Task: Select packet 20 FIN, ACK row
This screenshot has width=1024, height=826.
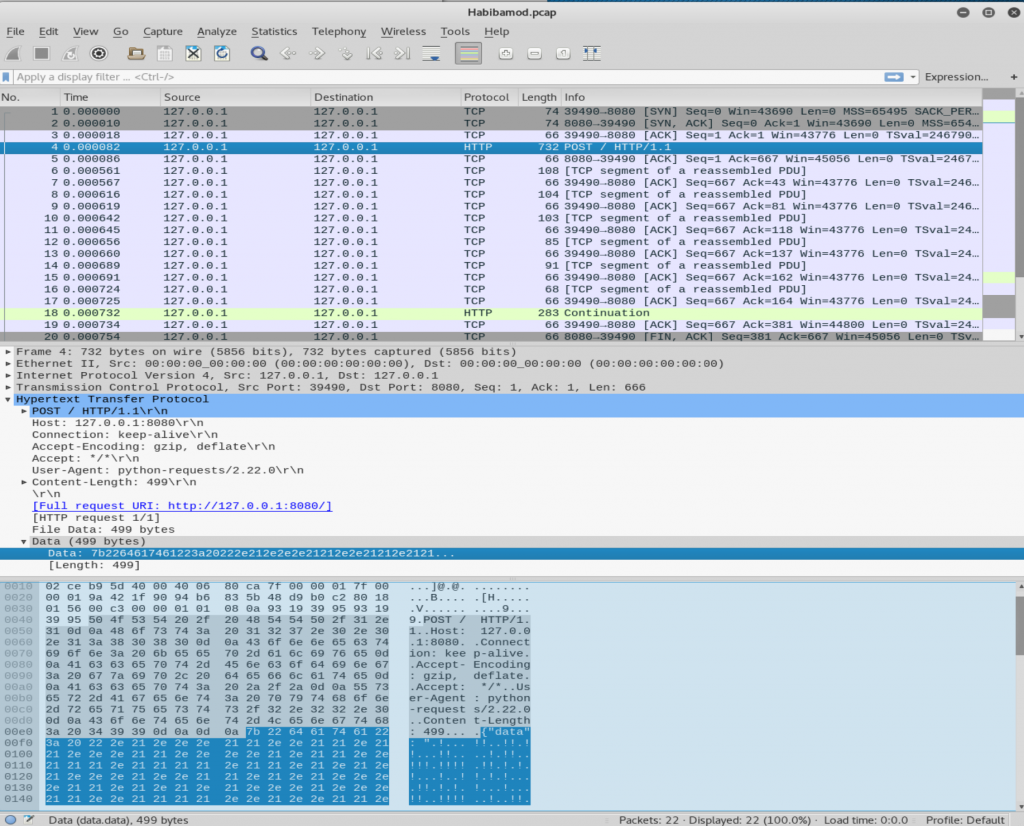Action: pyautogui.click(x=491, y=336)
